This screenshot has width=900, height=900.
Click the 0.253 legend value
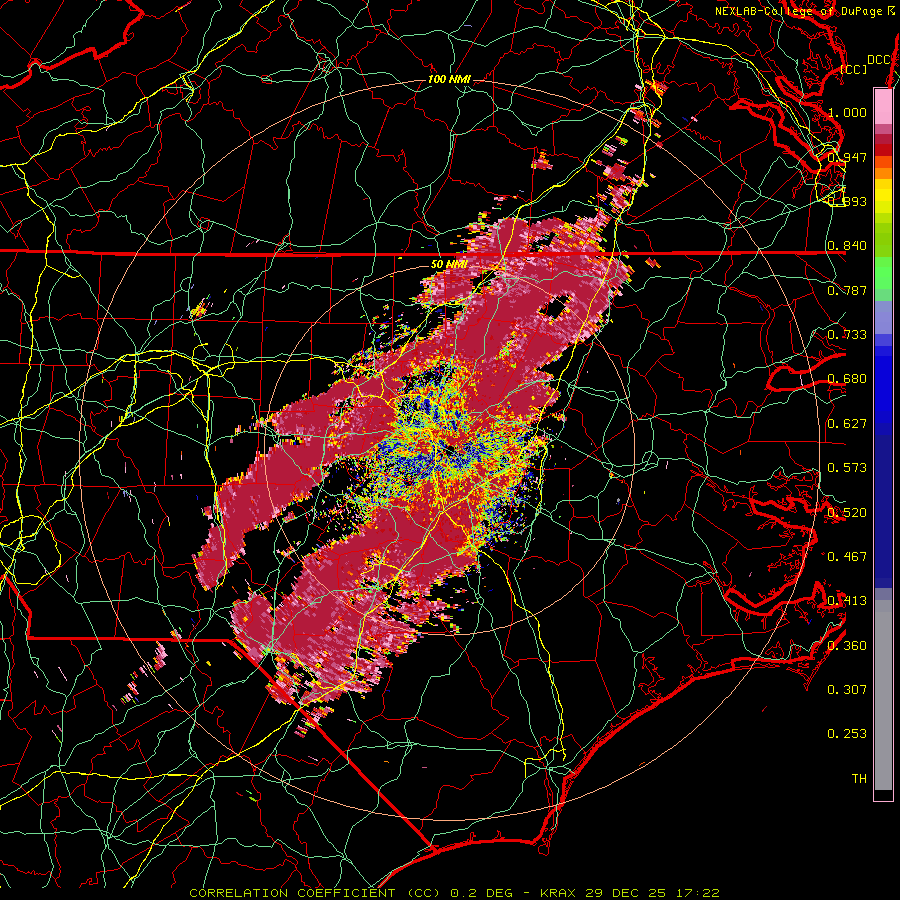[x=847, y=734]
